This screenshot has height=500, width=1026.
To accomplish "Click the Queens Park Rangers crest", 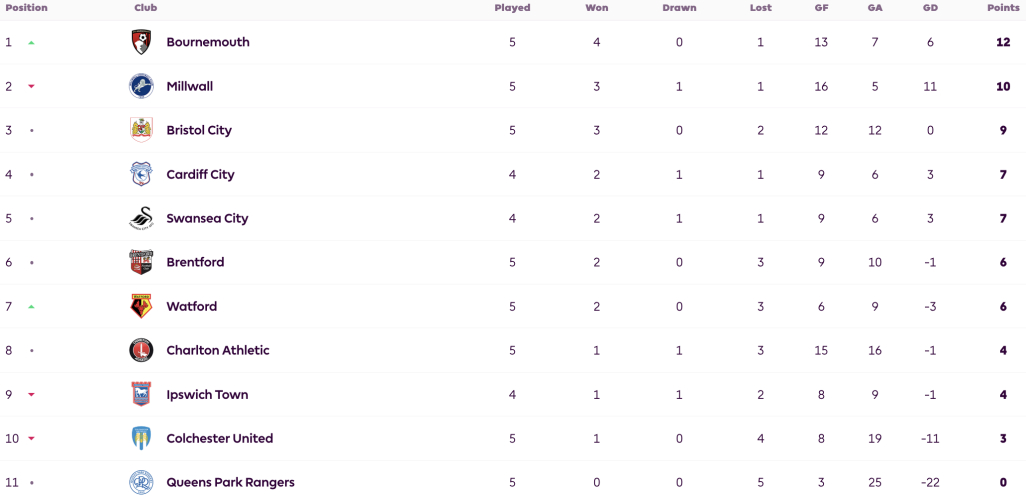I will pyautogui.click(x=141, y=483).
